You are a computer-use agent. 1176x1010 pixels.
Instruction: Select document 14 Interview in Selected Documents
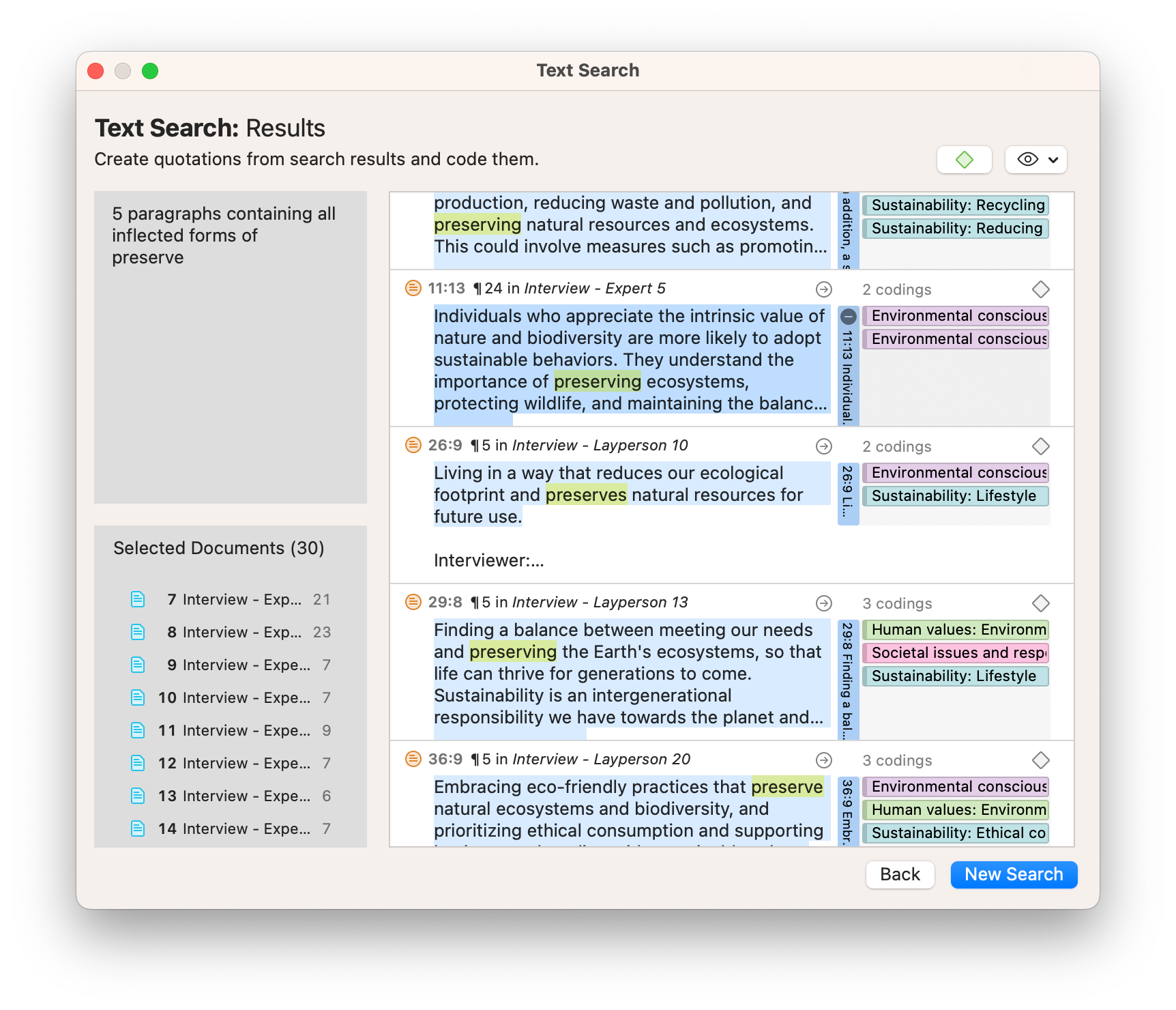(231, 828)
